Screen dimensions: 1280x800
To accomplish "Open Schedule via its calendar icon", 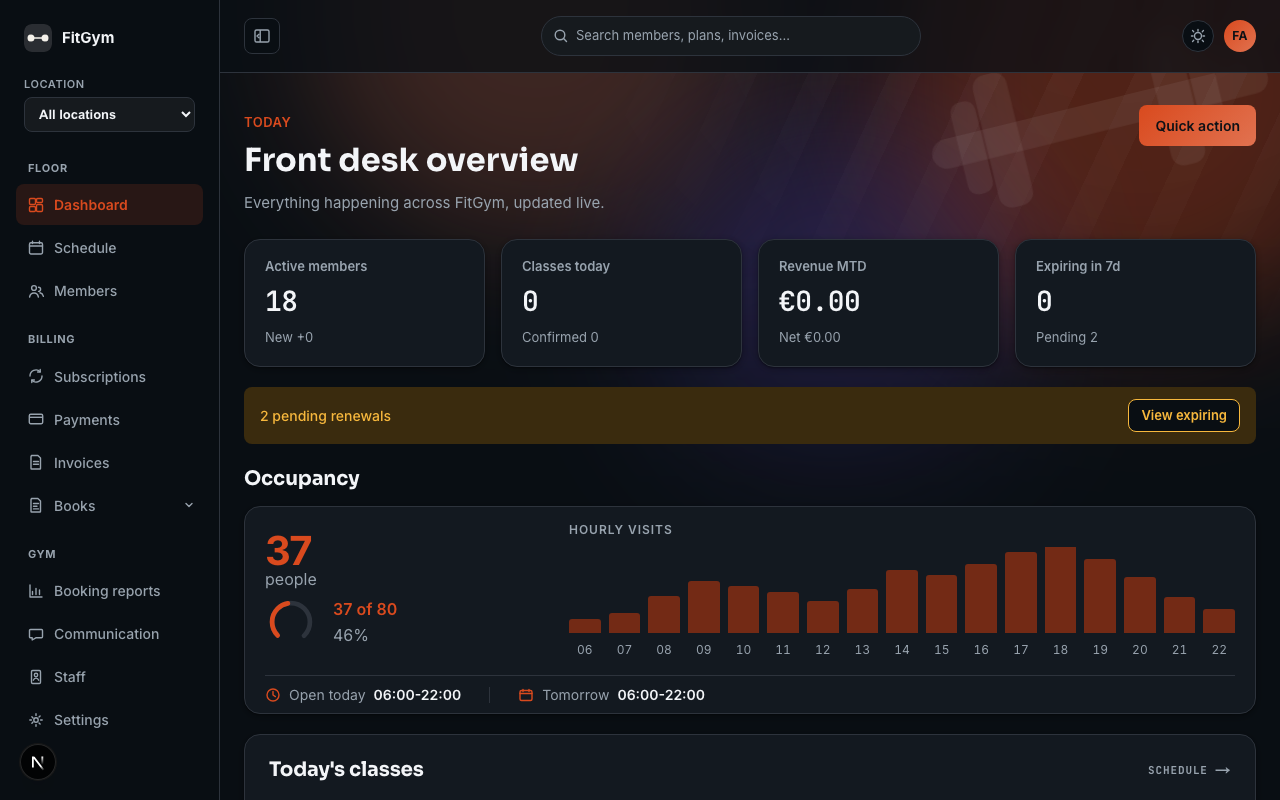I will (x=36, y=248).
